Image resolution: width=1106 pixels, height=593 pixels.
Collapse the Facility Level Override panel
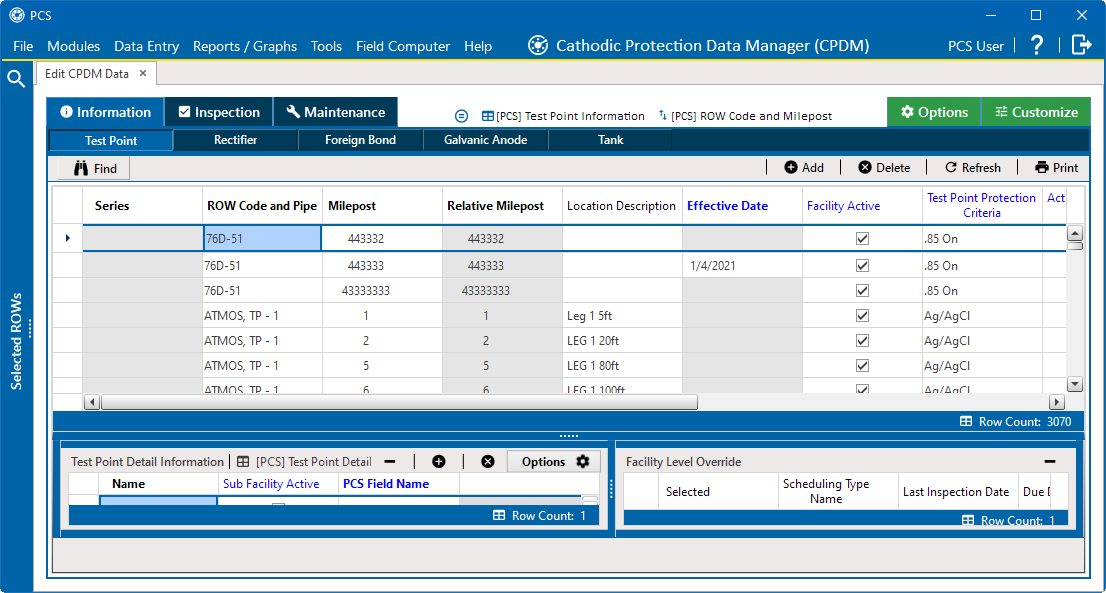(x=1049, y=461)
